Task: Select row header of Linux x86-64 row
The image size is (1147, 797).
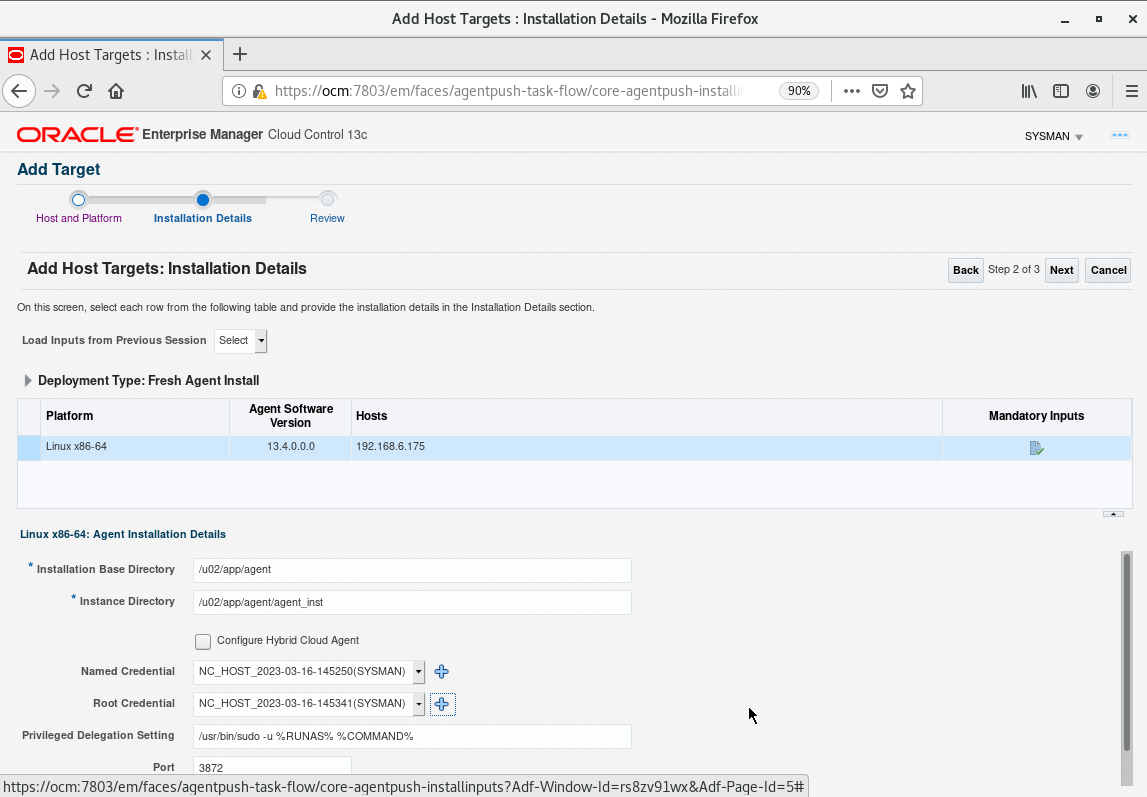Action: pyautogui.click(x=29, y=448)
